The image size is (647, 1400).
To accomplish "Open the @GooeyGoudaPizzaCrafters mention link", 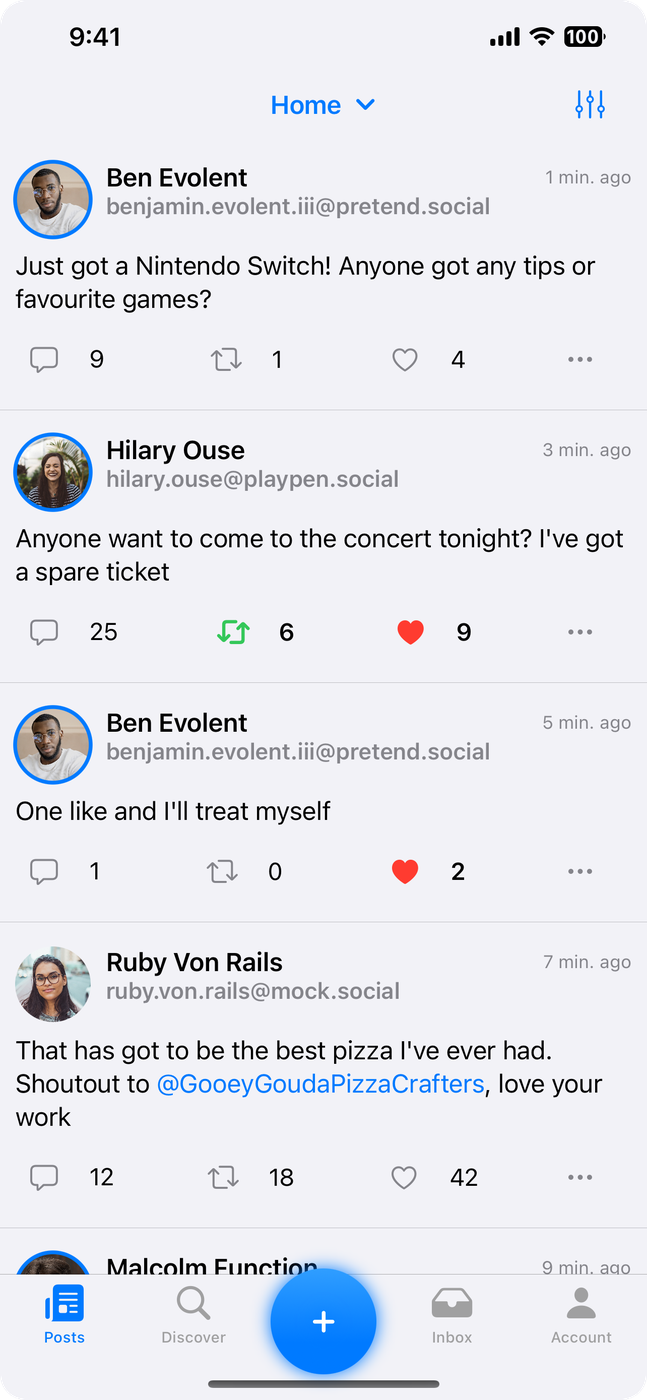I will [x=320, y=1084].
